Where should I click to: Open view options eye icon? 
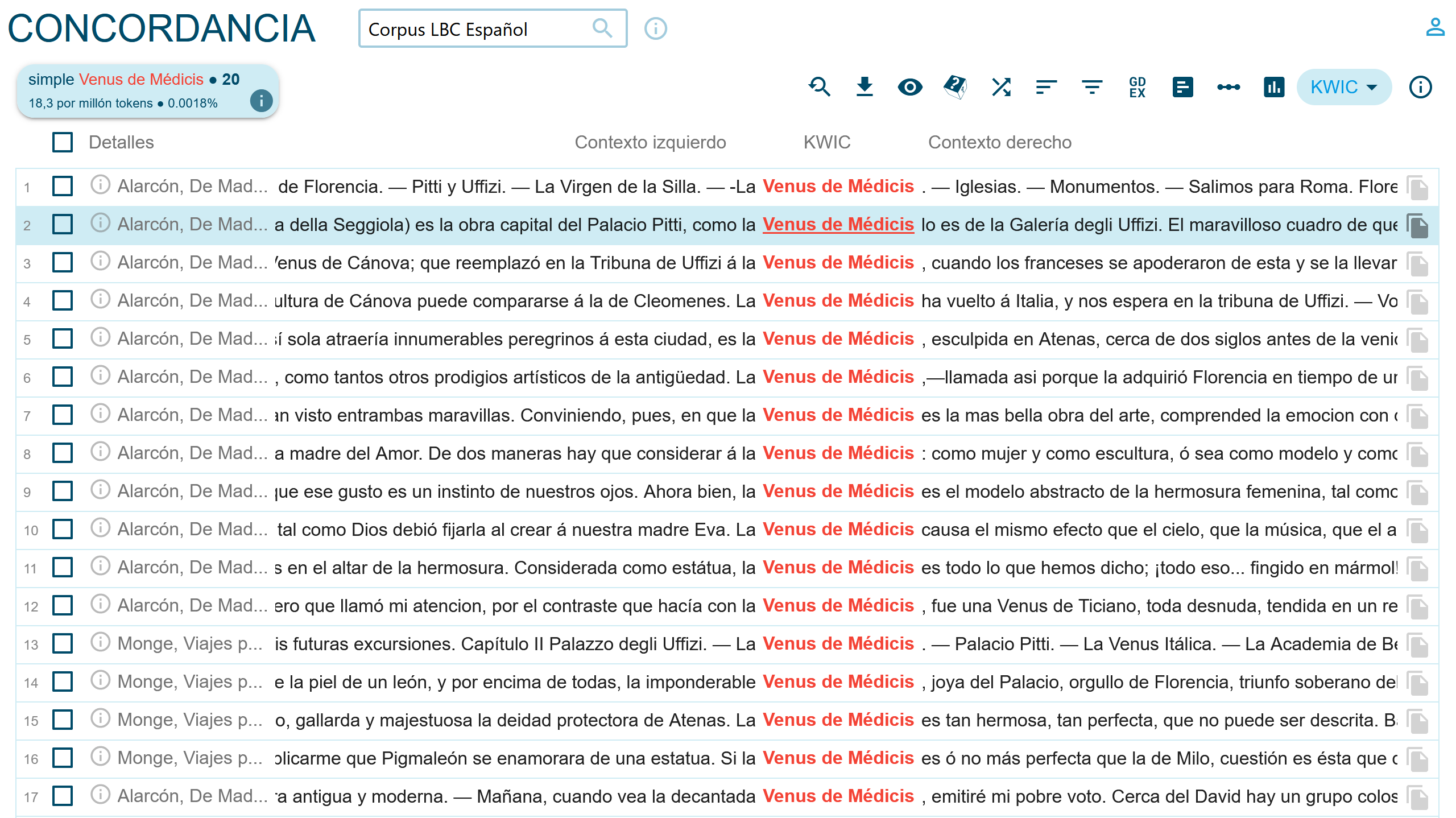910,87
